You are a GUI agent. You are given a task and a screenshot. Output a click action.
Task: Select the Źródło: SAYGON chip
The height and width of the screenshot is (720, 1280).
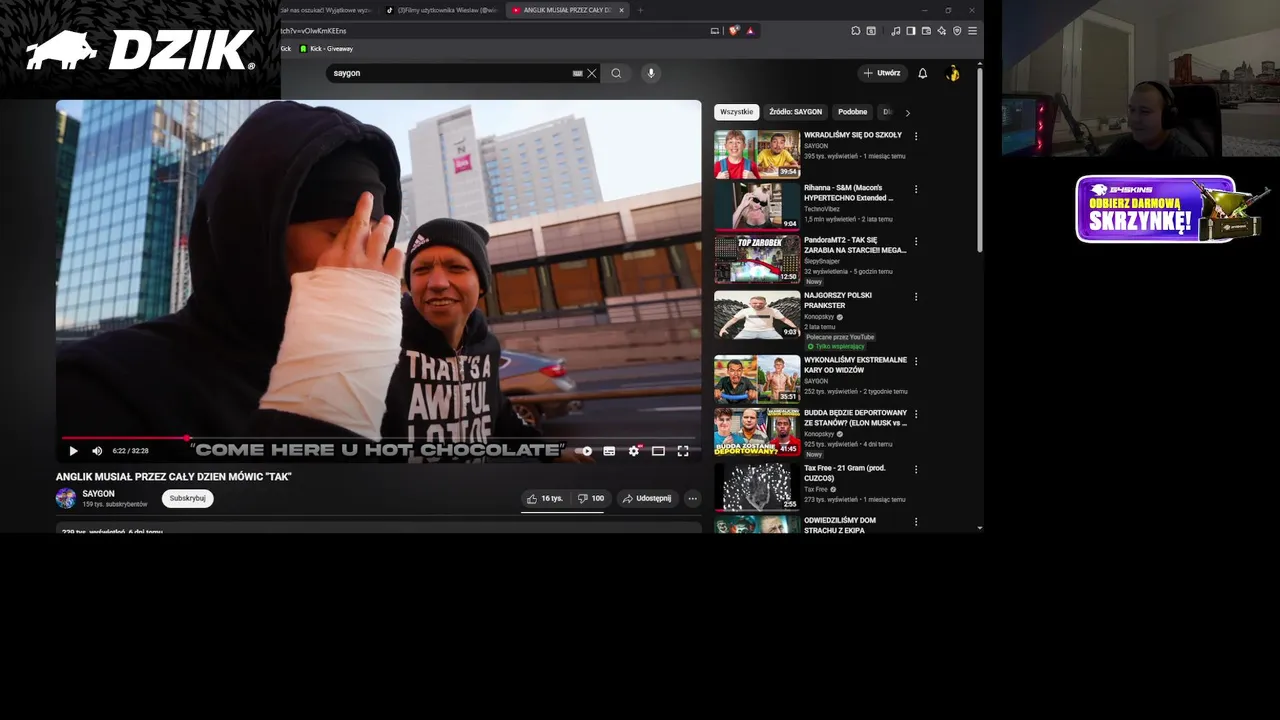point(796,112)
